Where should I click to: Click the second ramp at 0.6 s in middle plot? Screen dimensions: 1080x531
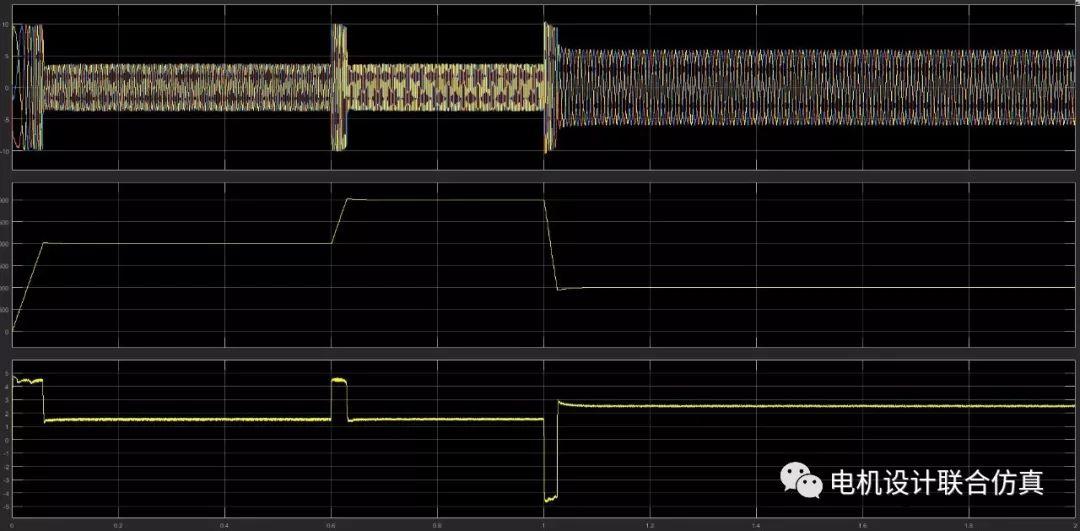[338, 221]
